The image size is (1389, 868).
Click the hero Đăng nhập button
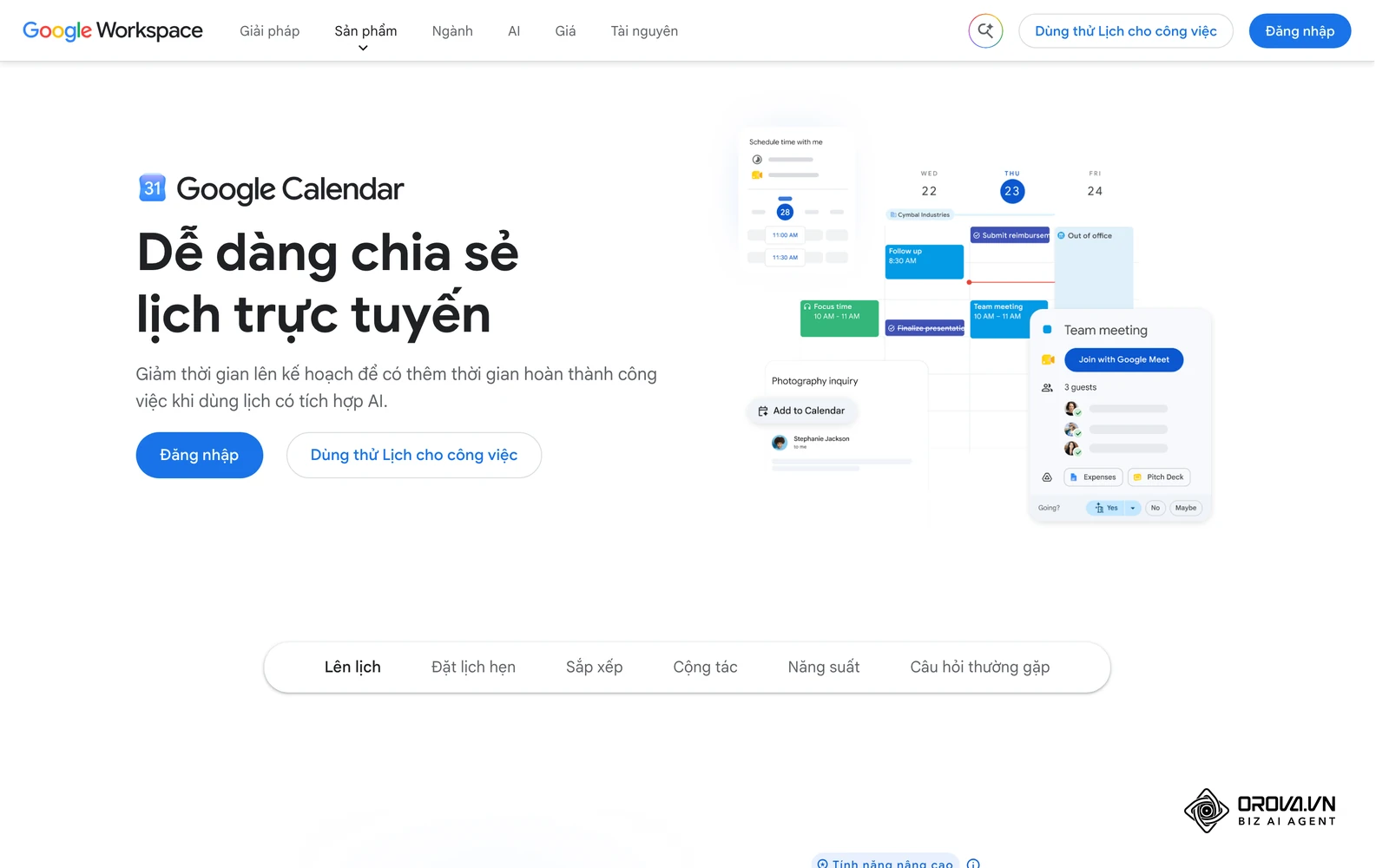pos(199,455)
